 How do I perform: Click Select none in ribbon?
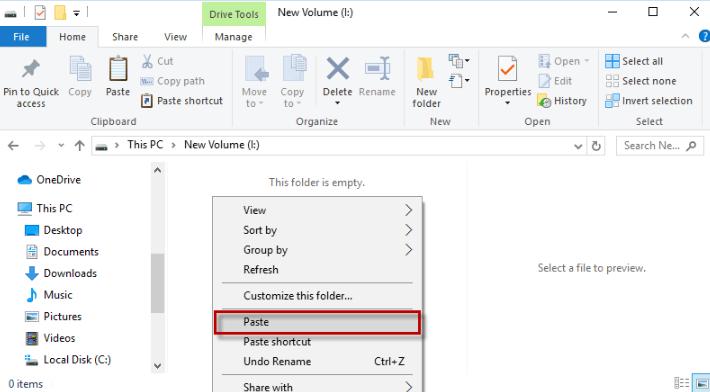[x=641, y=81]
